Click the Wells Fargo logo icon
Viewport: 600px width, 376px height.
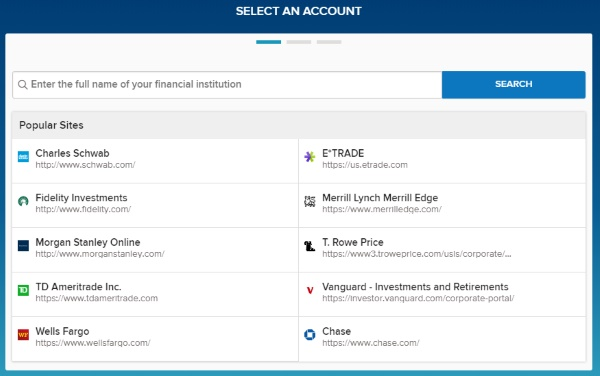23,335
